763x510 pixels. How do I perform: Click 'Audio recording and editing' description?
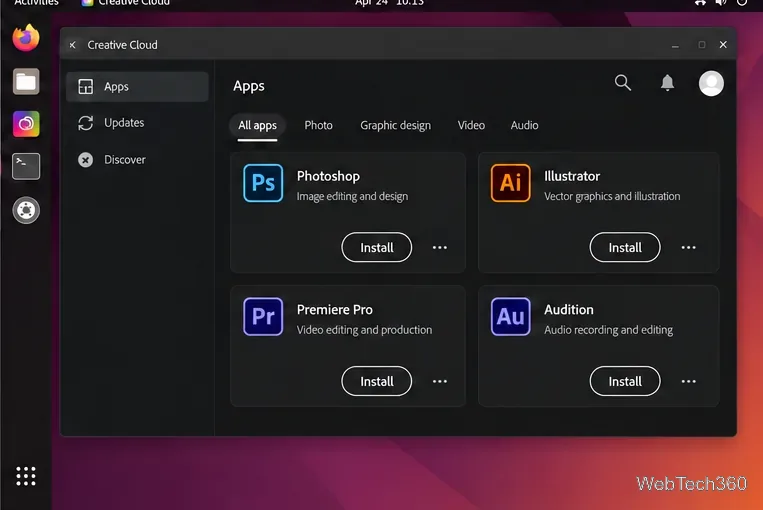click(x=608, y=329)
